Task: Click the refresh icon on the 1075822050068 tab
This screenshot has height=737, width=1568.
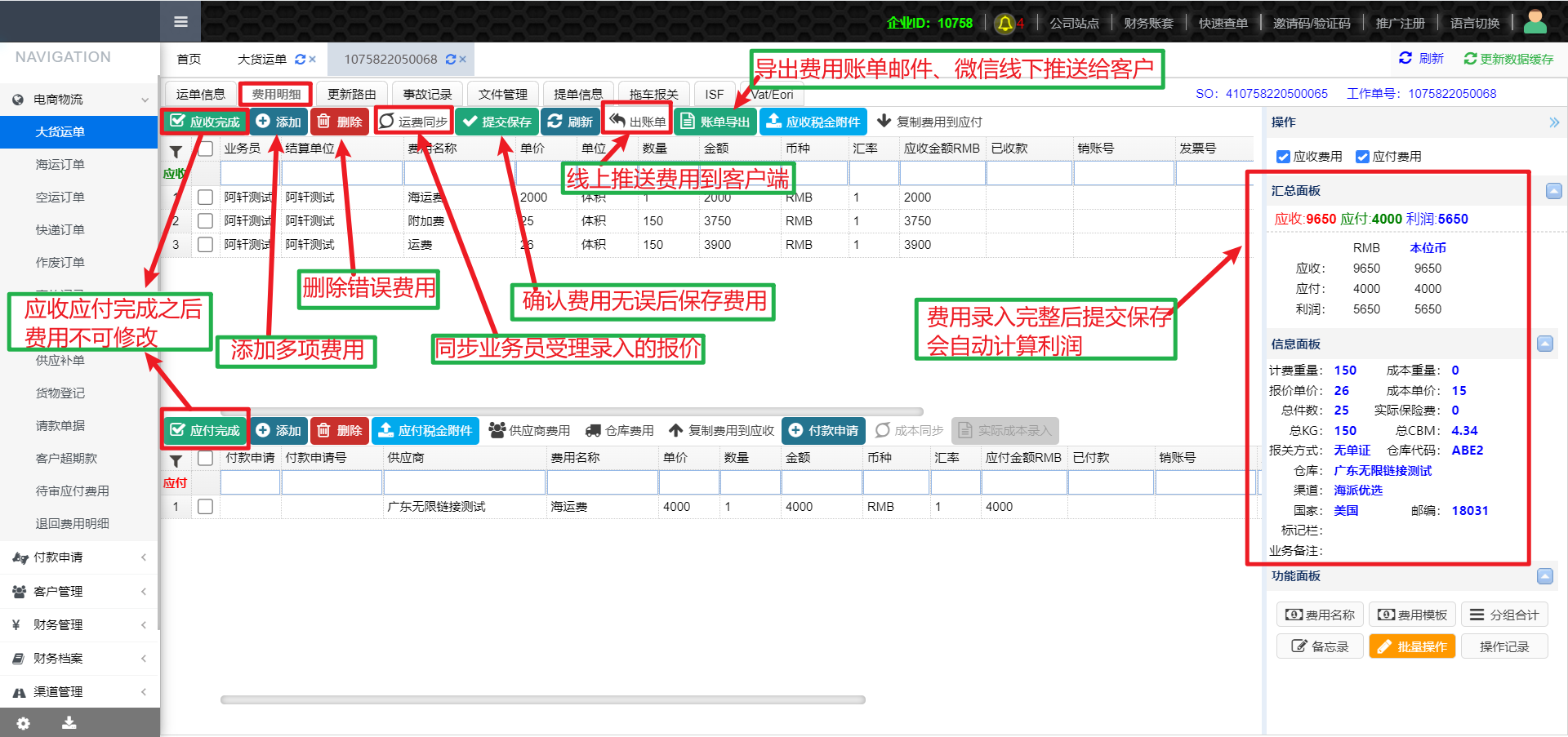Action: coord(450,60)
